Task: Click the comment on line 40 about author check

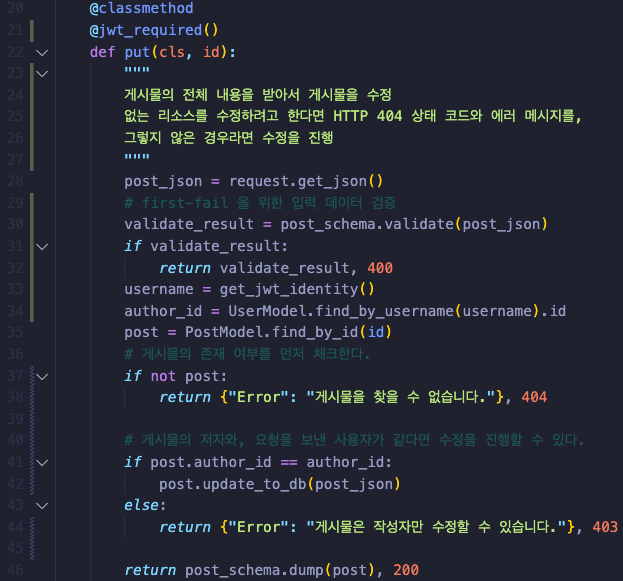Action: (354, 440)
